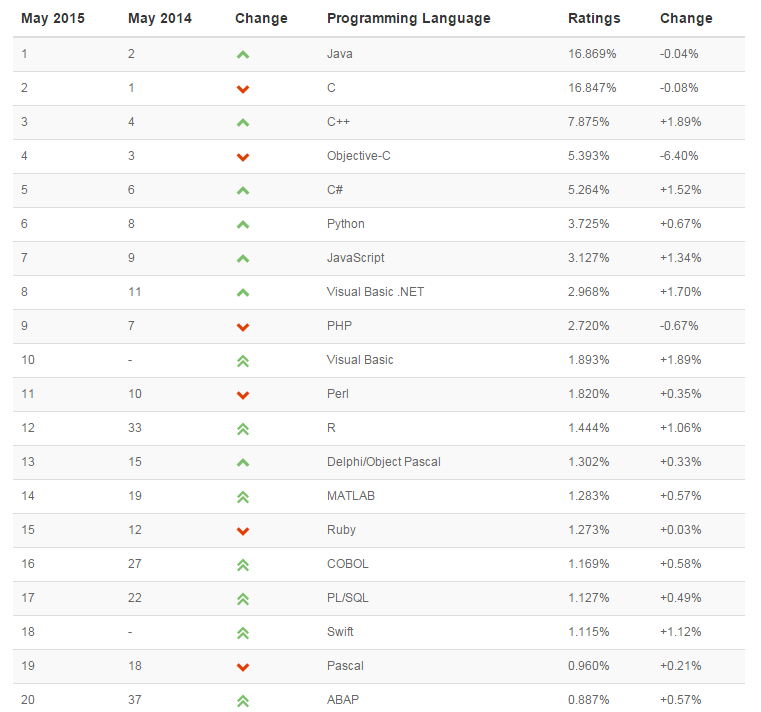Click the red down arrow in Objective-C row
Image resolution: width=761 pixels, height=712 pixels.
pyautogui.click(x=242, y=157)
